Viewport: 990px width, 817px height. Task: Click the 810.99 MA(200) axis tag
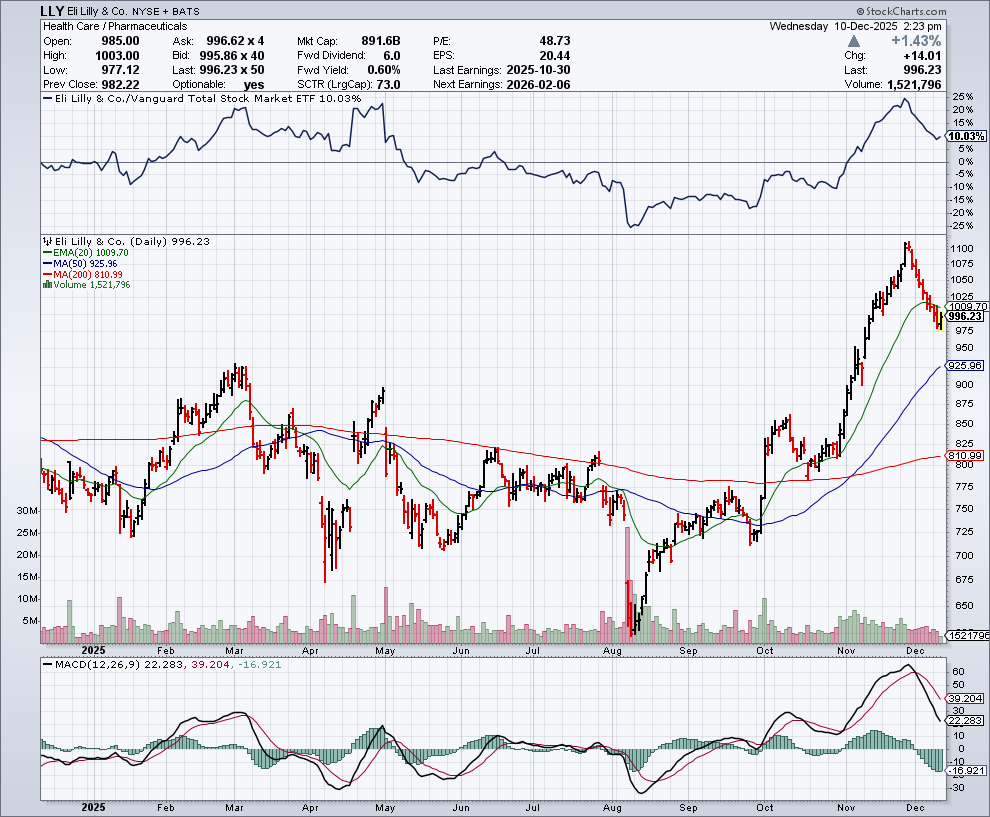(966, 456)
